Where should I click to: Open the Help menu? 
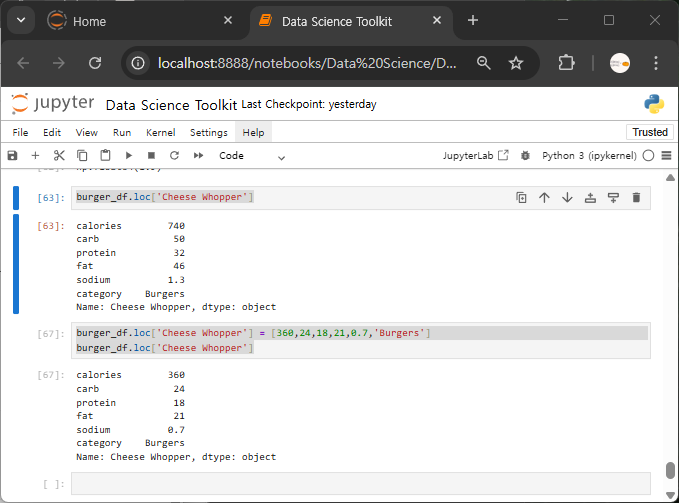click(x=253, y=132)
